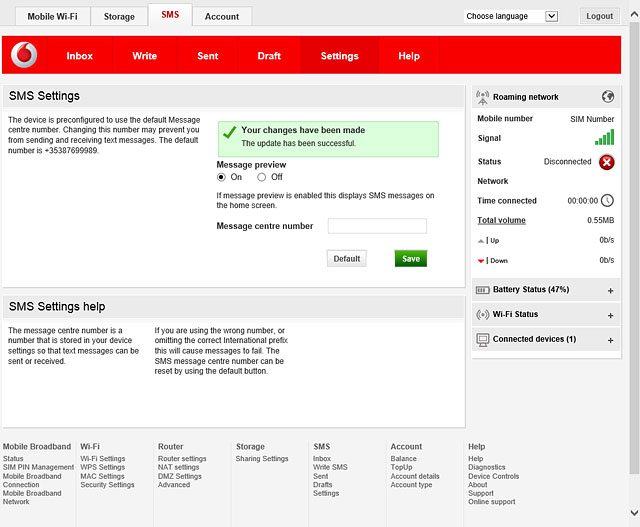Viewport: 640px width, 527px height.
Task: Open Online support footer link
Action: coord(492,502)
